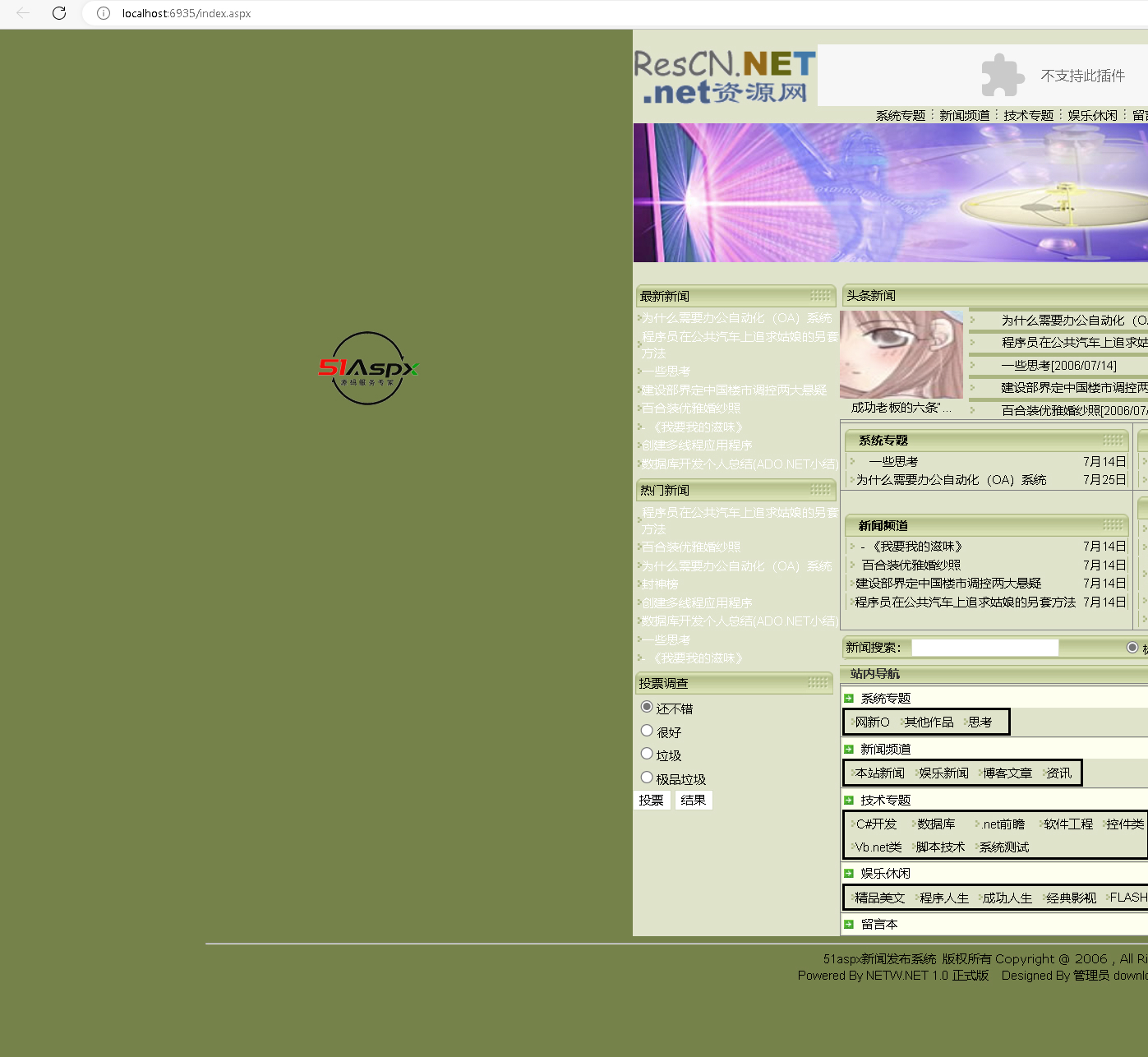Click the green arrow icon beside 新闻频道 in 站内导航

pyautogui.click(x=849, y=750)
